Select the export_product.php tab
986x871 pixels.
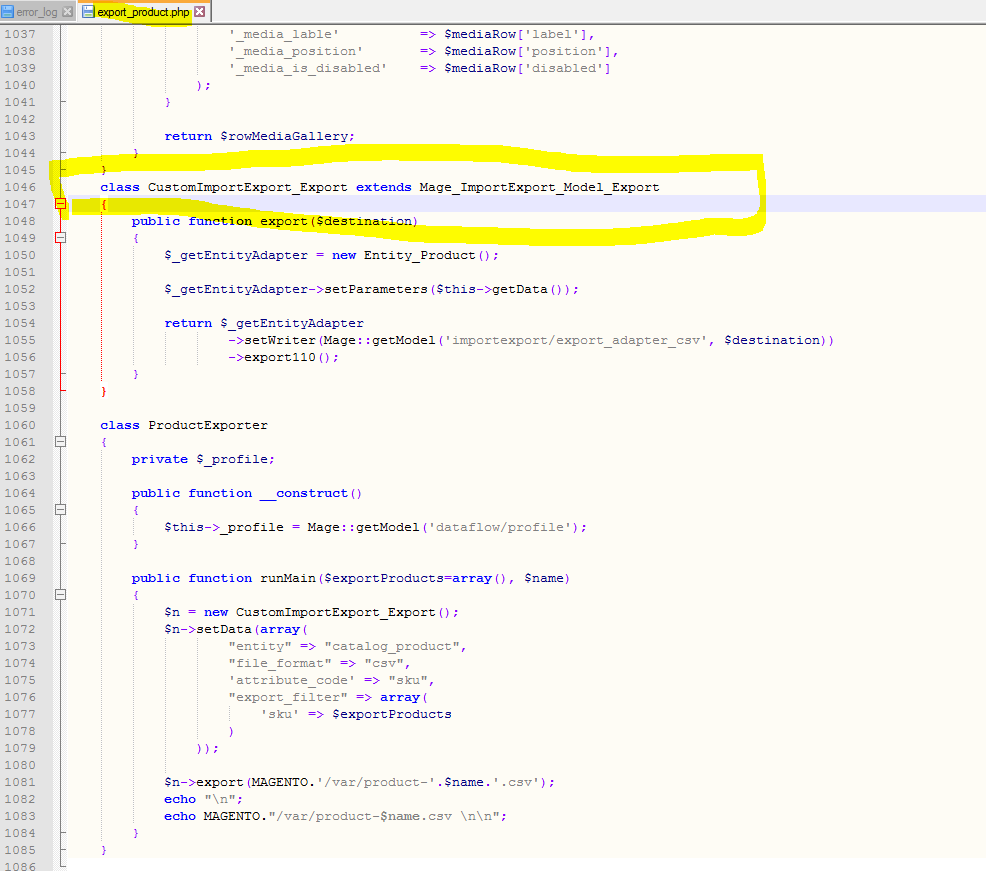(x=142, y=12)
